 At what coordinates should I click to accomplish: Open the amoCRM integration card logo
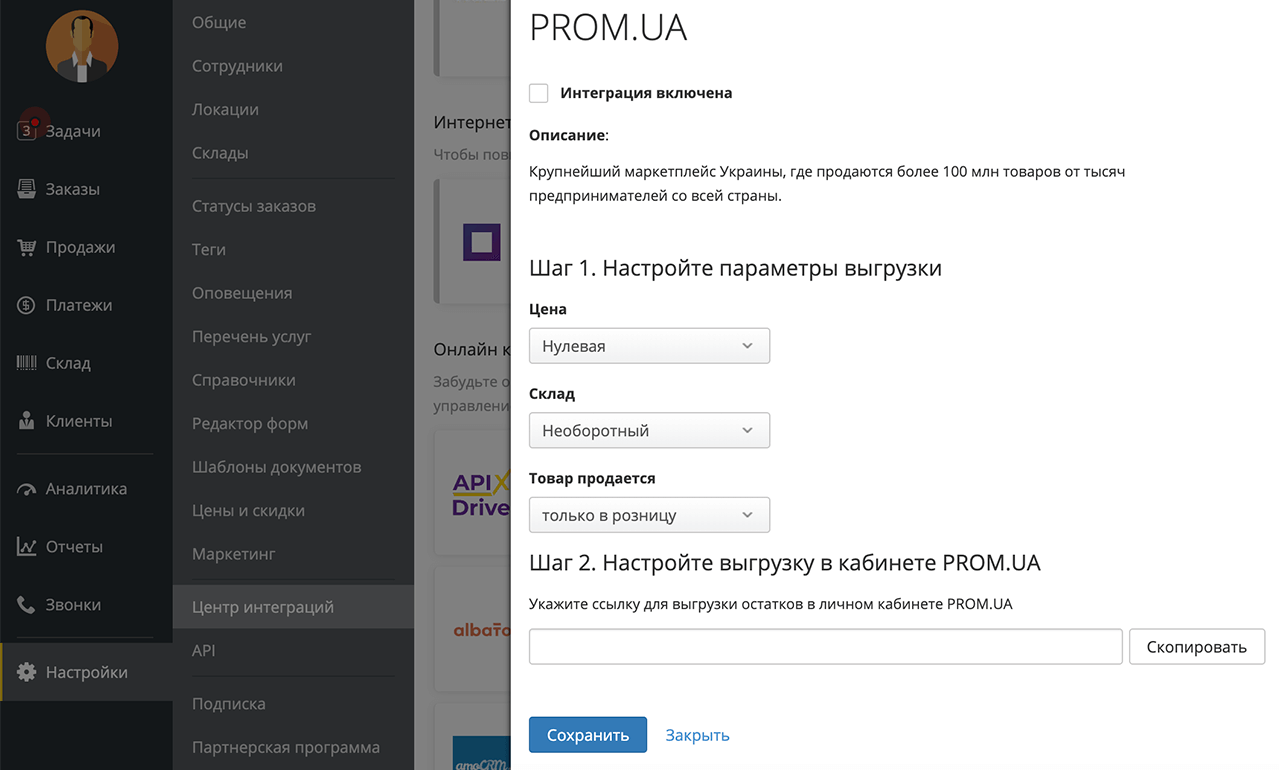(x=481, y=753)
